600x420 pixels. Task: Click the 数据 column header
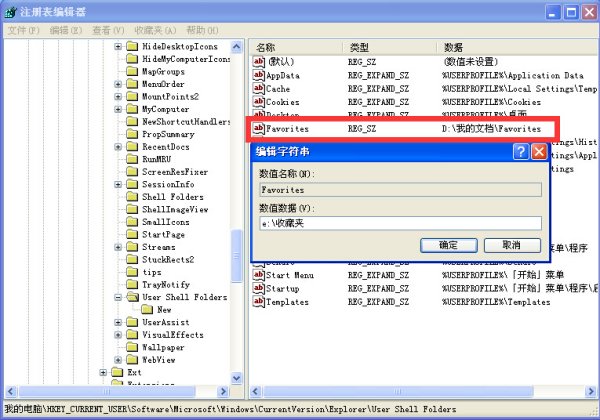pyautogui.click(x=518, y=47)
